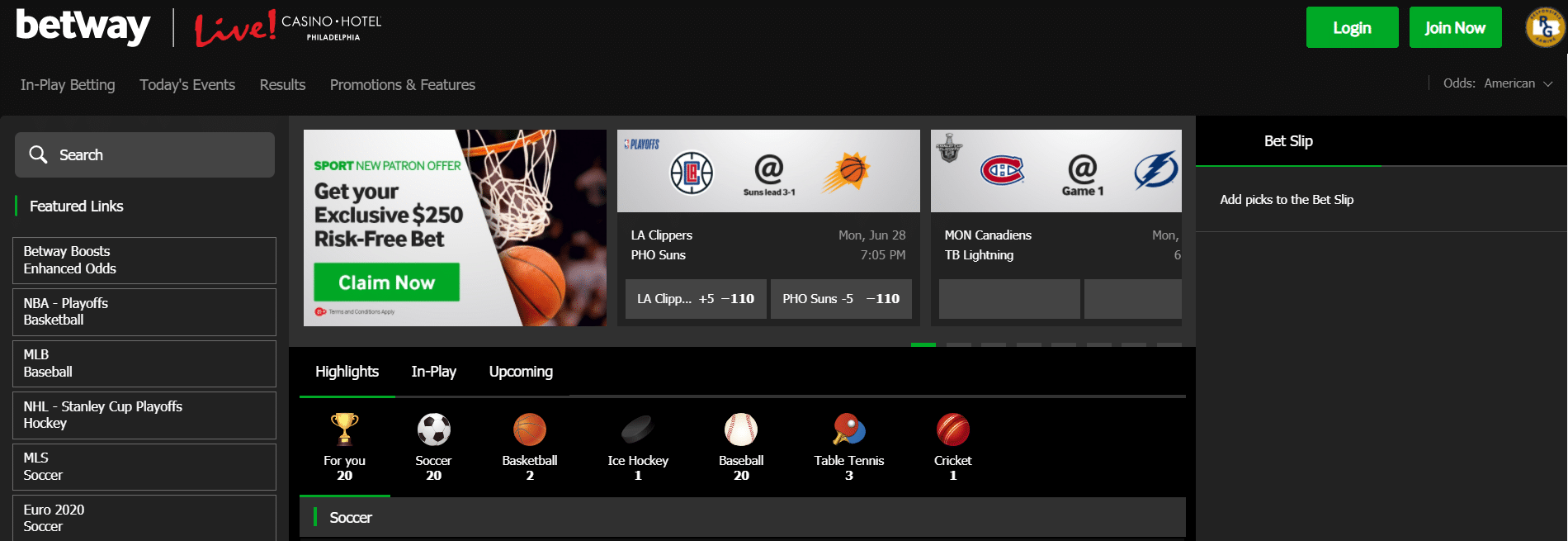Click 'Add picks to the Bet Slip' text
This screenshot has height=541, width=1568.
1287,200
